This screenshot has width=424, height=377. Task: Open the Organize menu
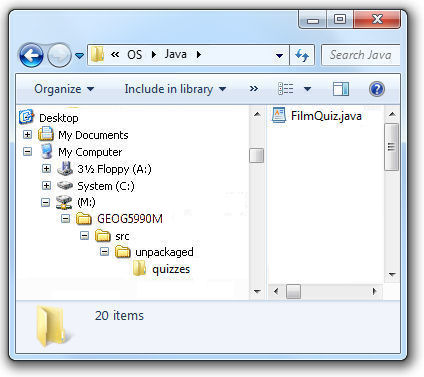(x=64, y=89)
